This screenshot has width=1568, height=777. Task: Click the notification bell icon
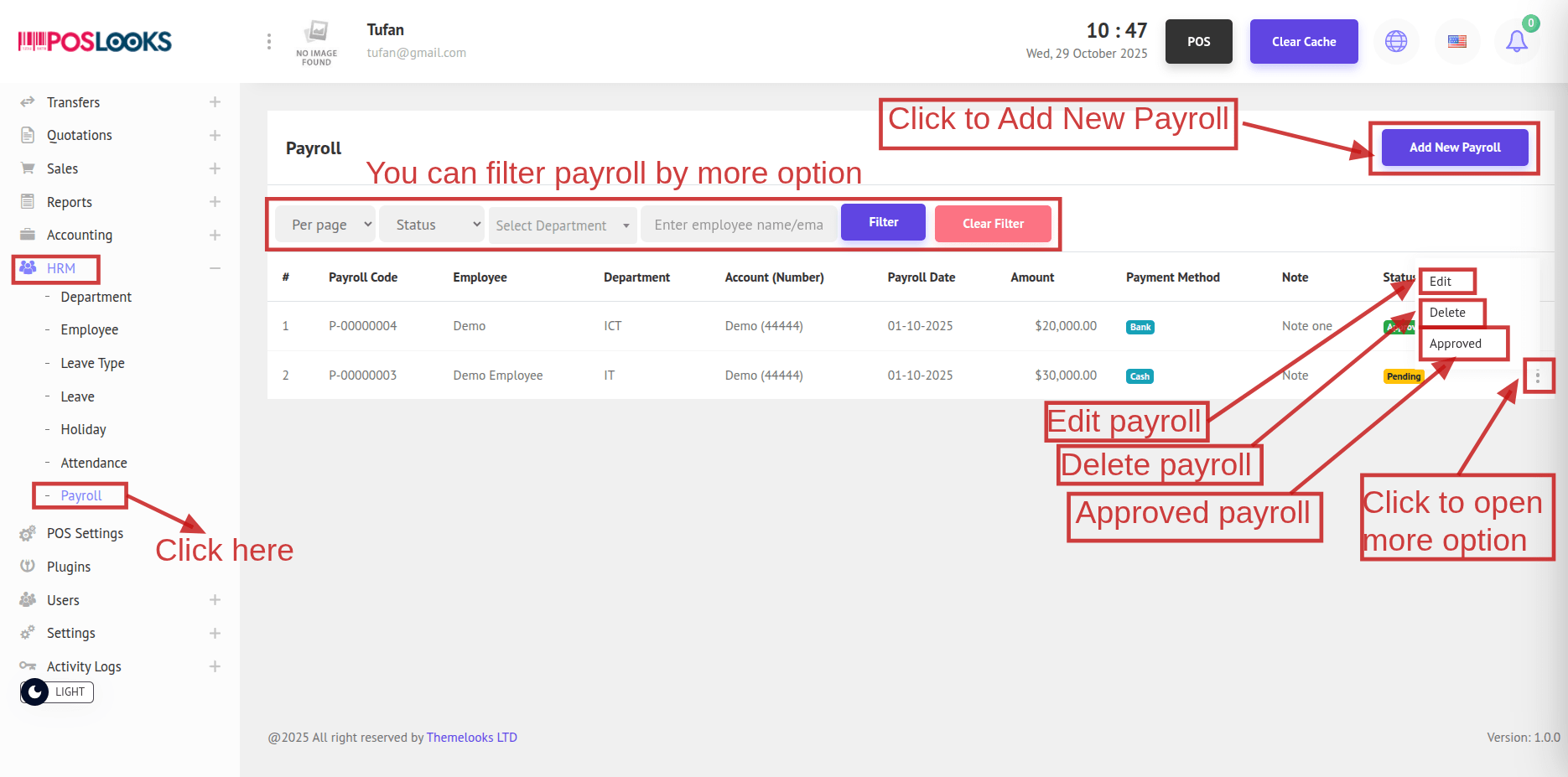[x=1516, y=41]
